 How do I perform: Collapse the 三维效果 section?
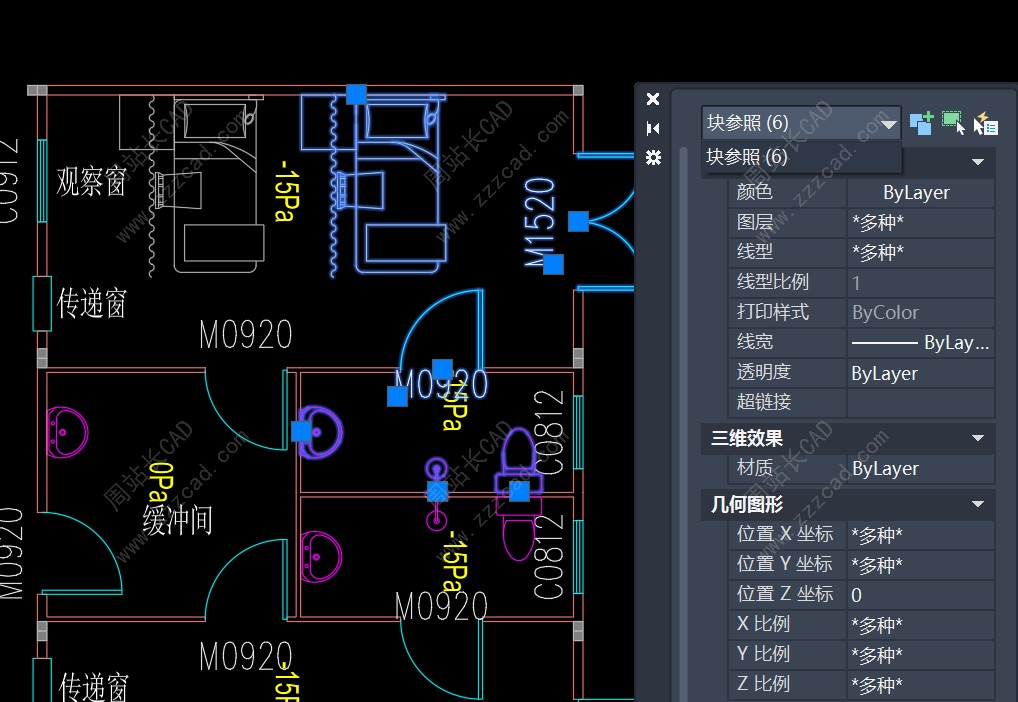coord(978,438)
